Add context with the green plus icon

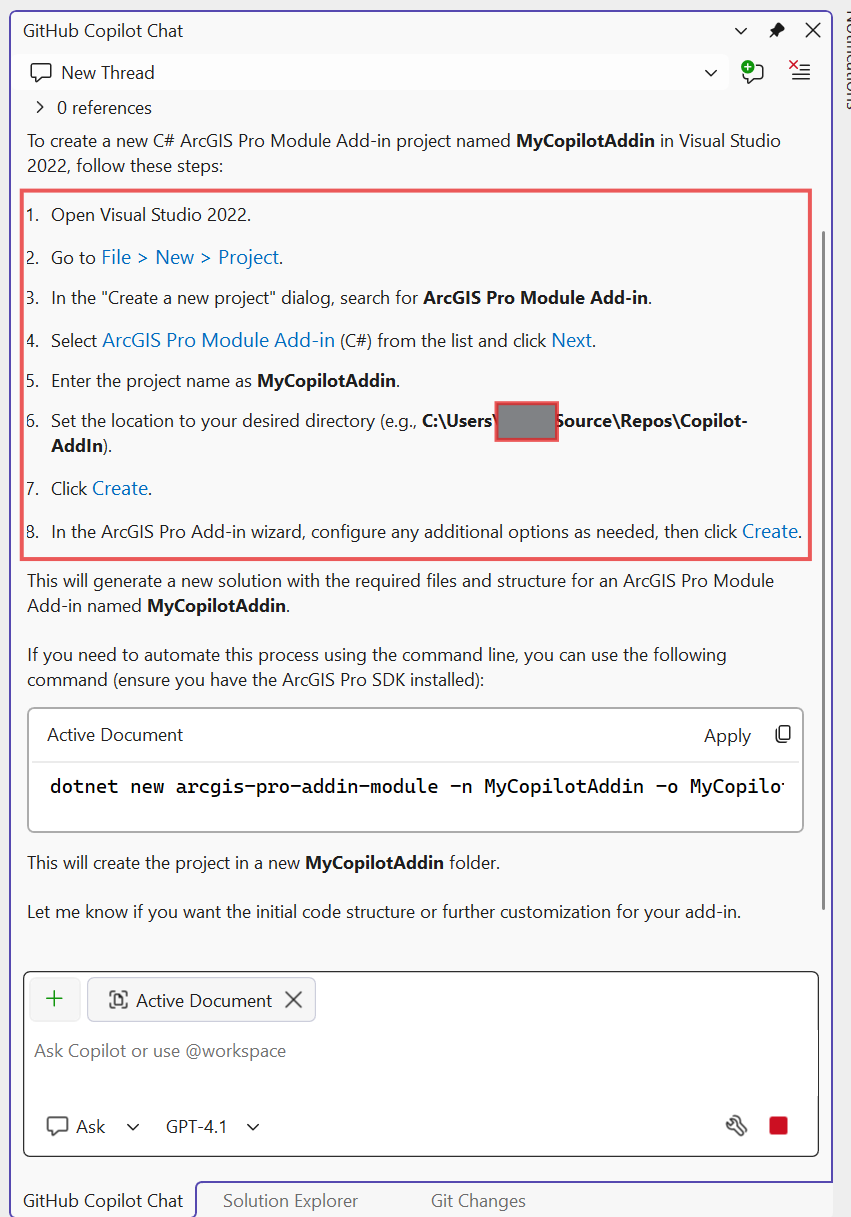55,999
